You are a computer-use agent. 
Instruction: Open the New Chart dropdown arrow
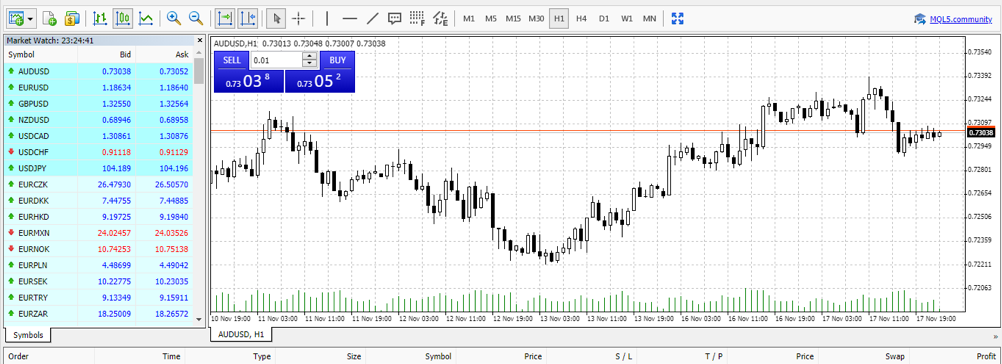point(31,19)
